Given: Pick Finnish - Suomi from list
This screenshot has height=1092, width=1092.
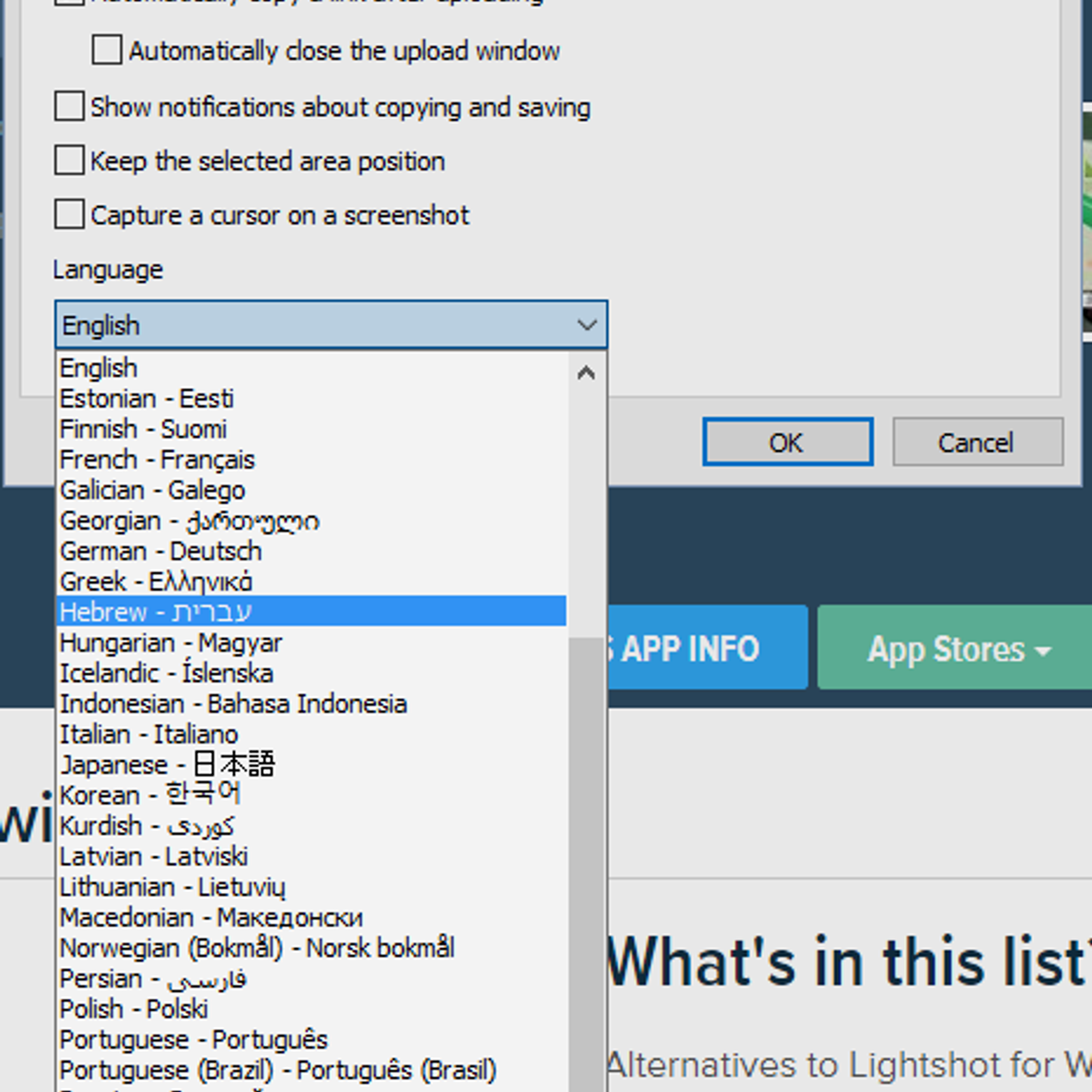Looking at the screenshot, I should click(x=311, y=429).
